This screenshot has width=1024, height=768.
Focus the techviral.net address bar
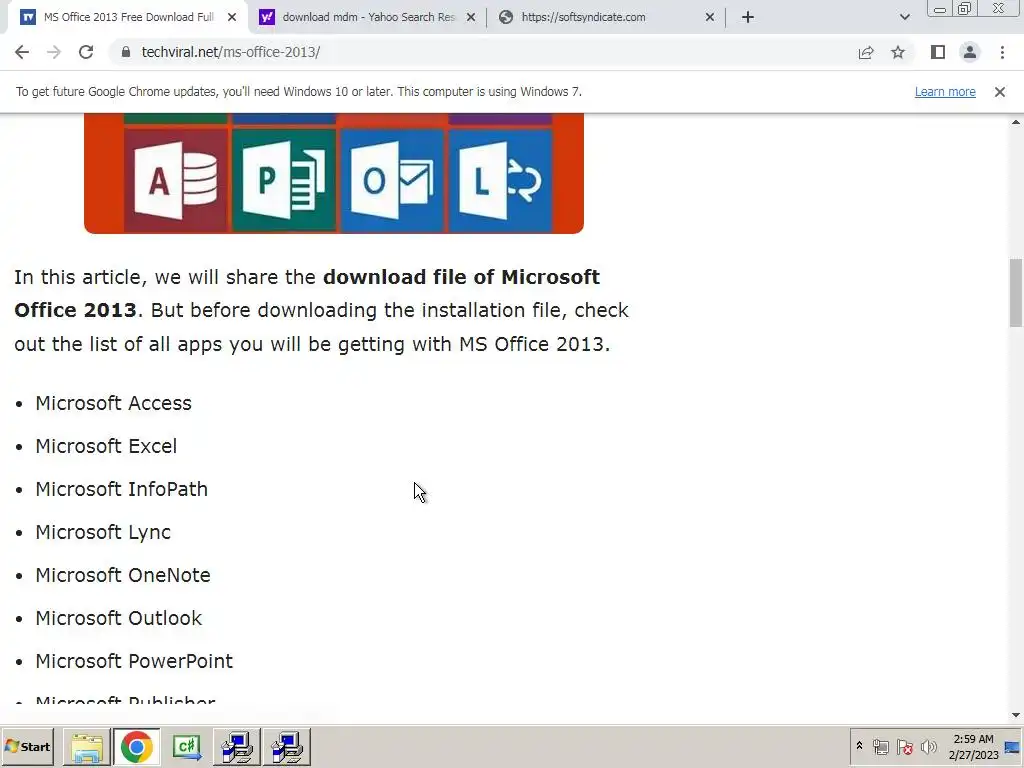coord(483,52)
